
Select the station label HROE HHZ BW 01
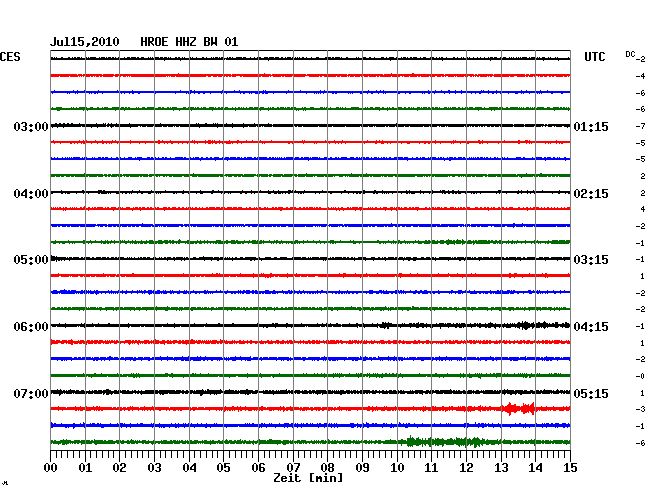(189, 42)
